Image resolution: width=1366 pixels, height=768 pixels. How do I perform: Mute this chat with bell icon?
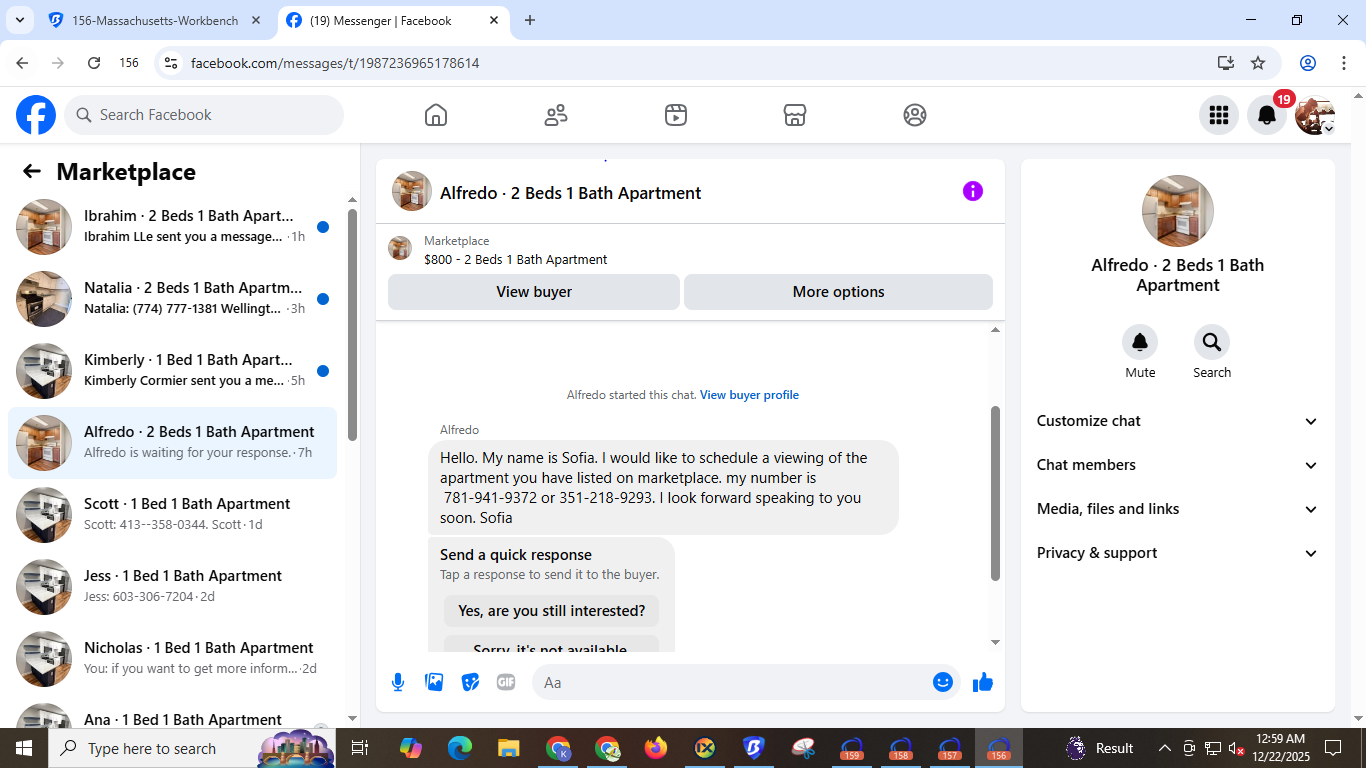coord(1140,342)
